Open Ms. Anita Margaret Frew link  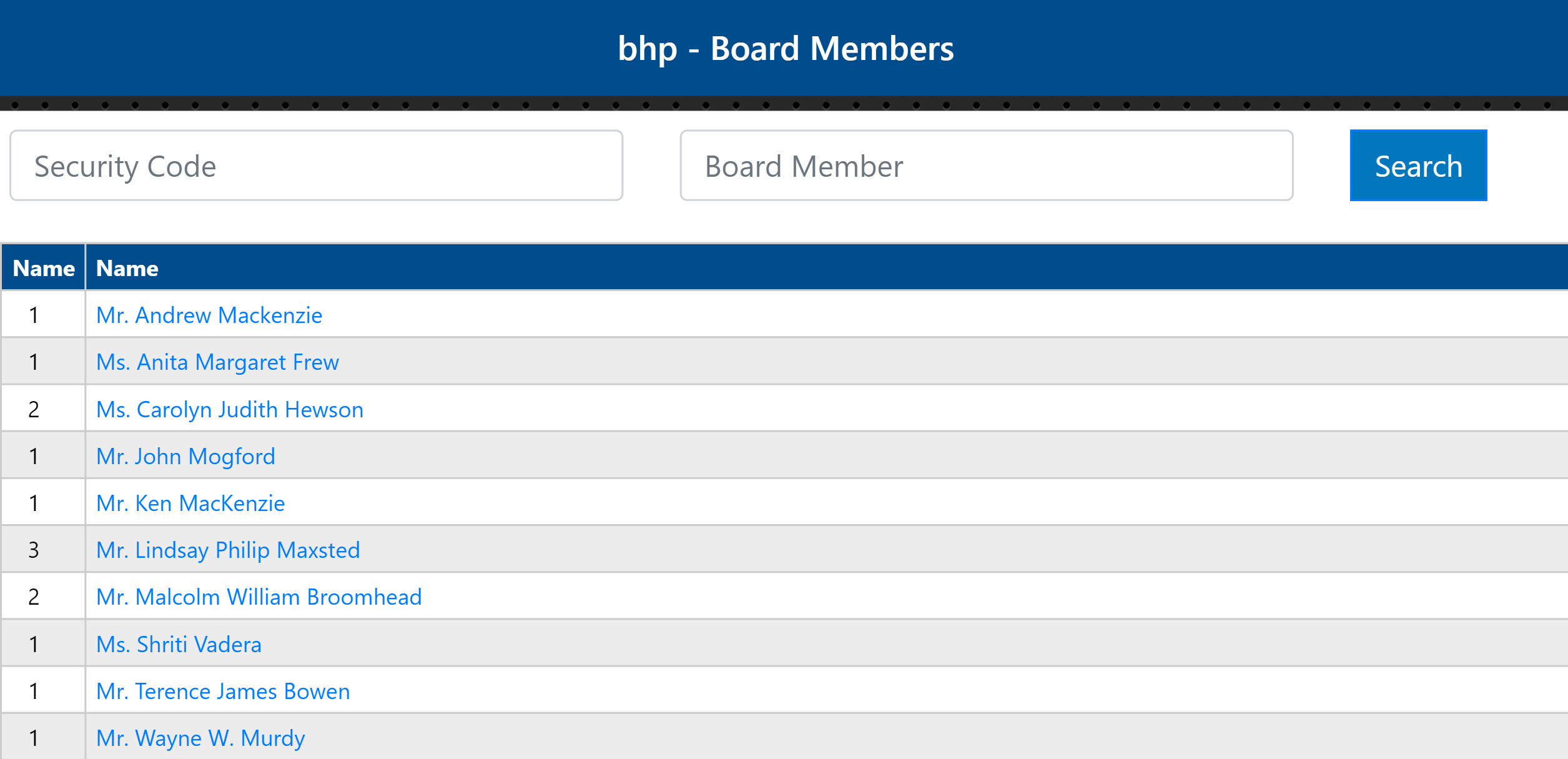217,362
